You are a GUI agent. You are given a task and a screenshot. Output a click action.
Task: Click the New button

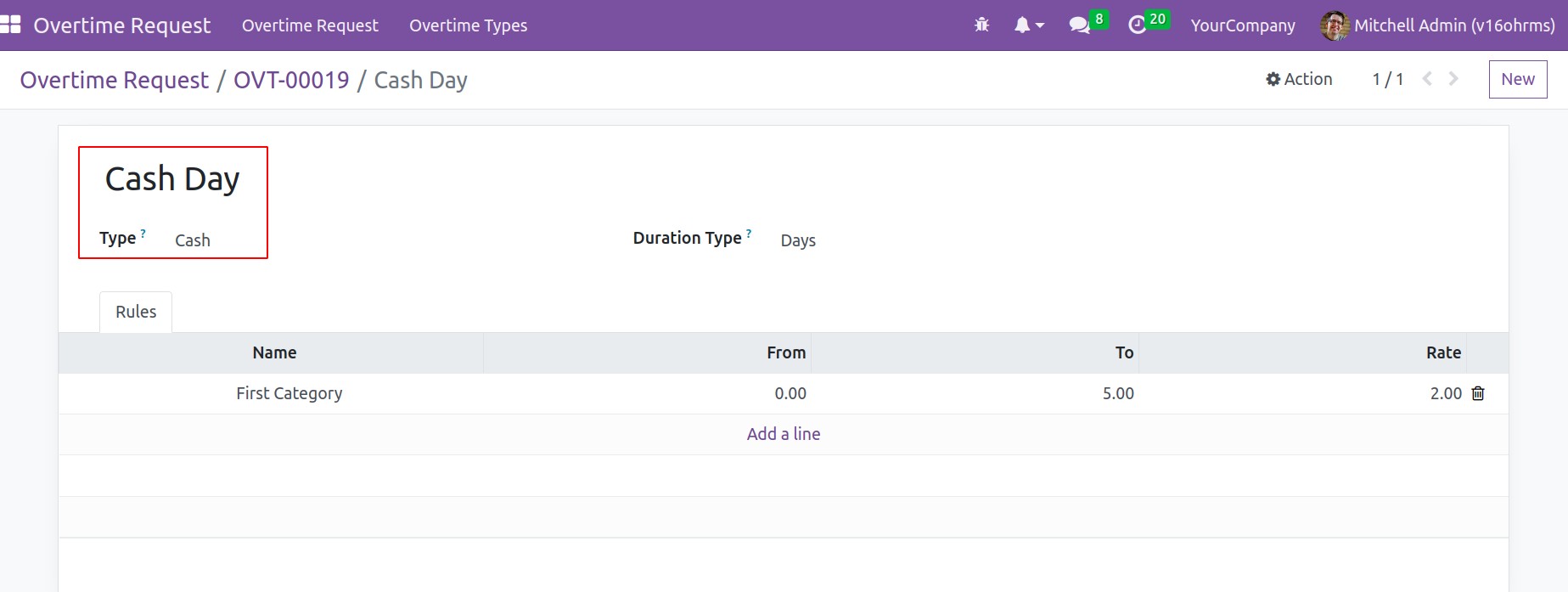(x=1517, y=79)
